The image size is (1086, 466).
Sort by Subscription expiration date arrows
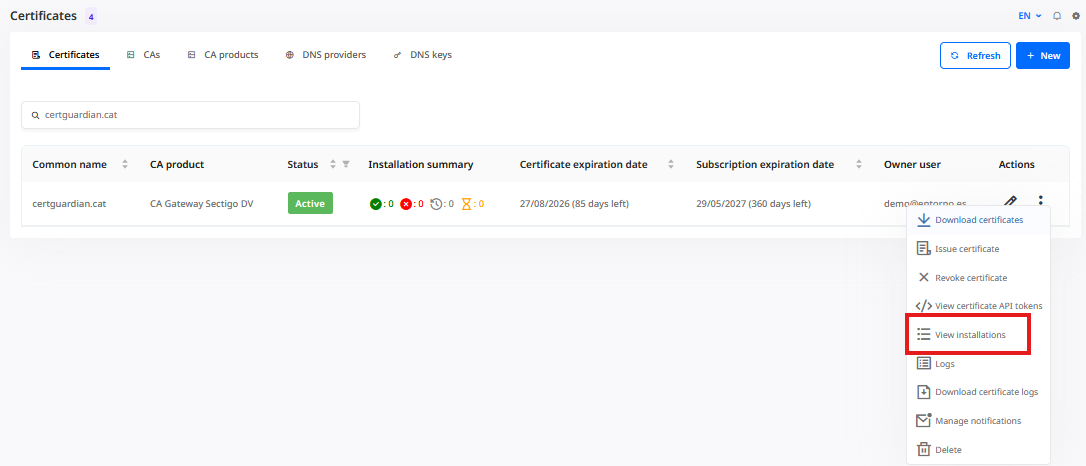click(x=859, y=165)
